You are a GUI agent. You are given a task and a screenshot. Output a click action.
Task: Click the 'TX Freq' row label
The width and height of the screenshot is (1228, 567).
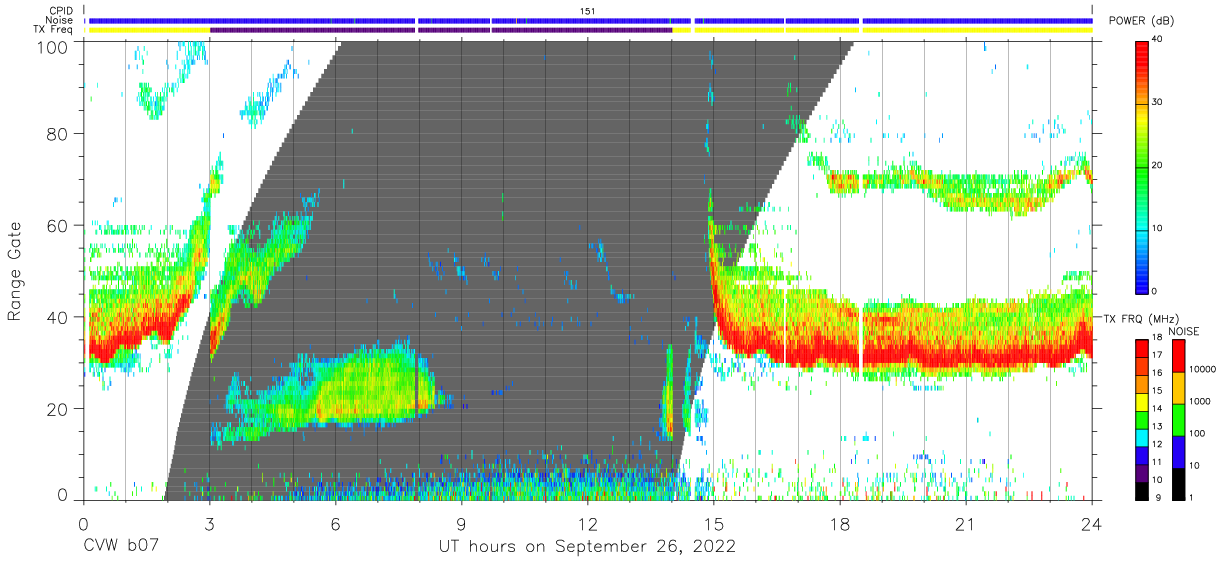[x=54, y=30]
